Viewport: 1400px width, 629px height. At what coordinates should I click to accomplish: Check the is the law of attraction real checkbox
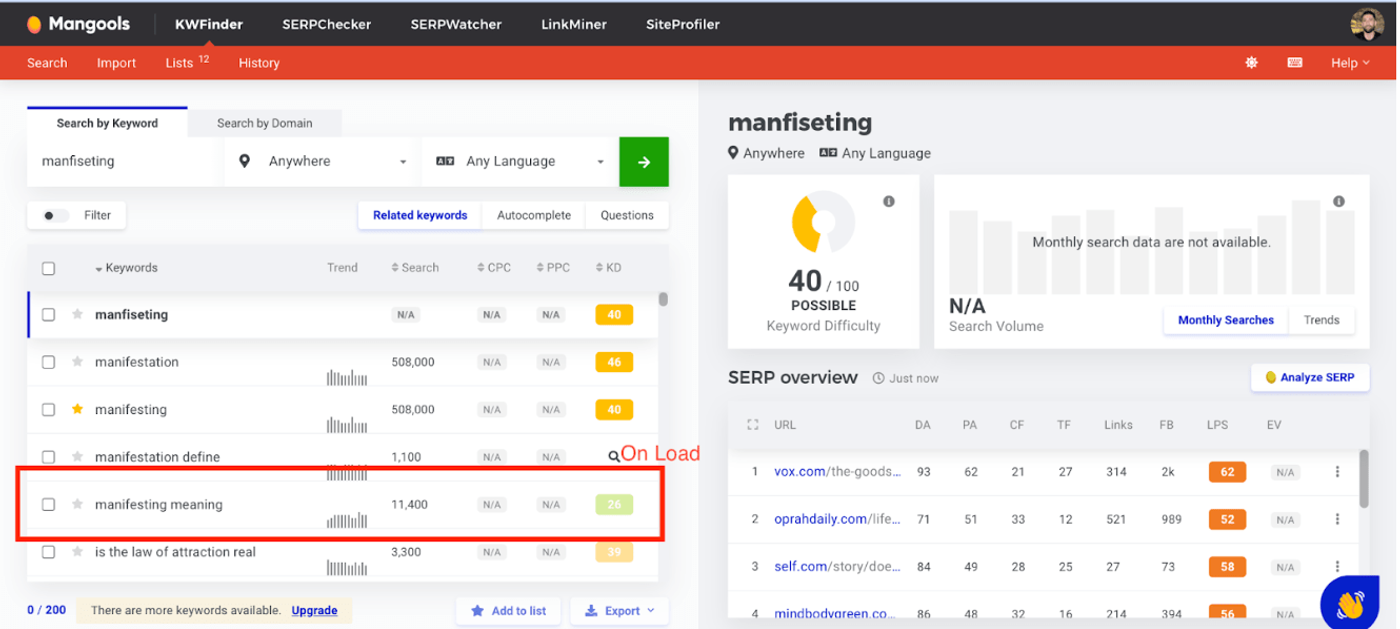point(48,552)
